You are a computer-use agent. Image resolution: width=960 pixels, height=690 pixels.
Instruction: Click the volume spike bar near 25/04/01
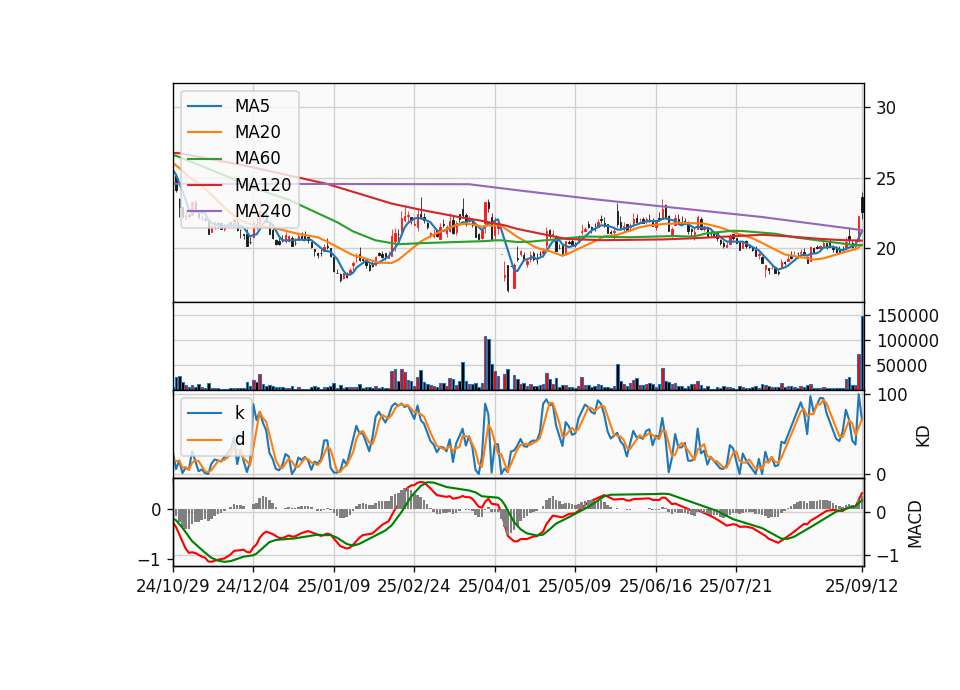486,363
